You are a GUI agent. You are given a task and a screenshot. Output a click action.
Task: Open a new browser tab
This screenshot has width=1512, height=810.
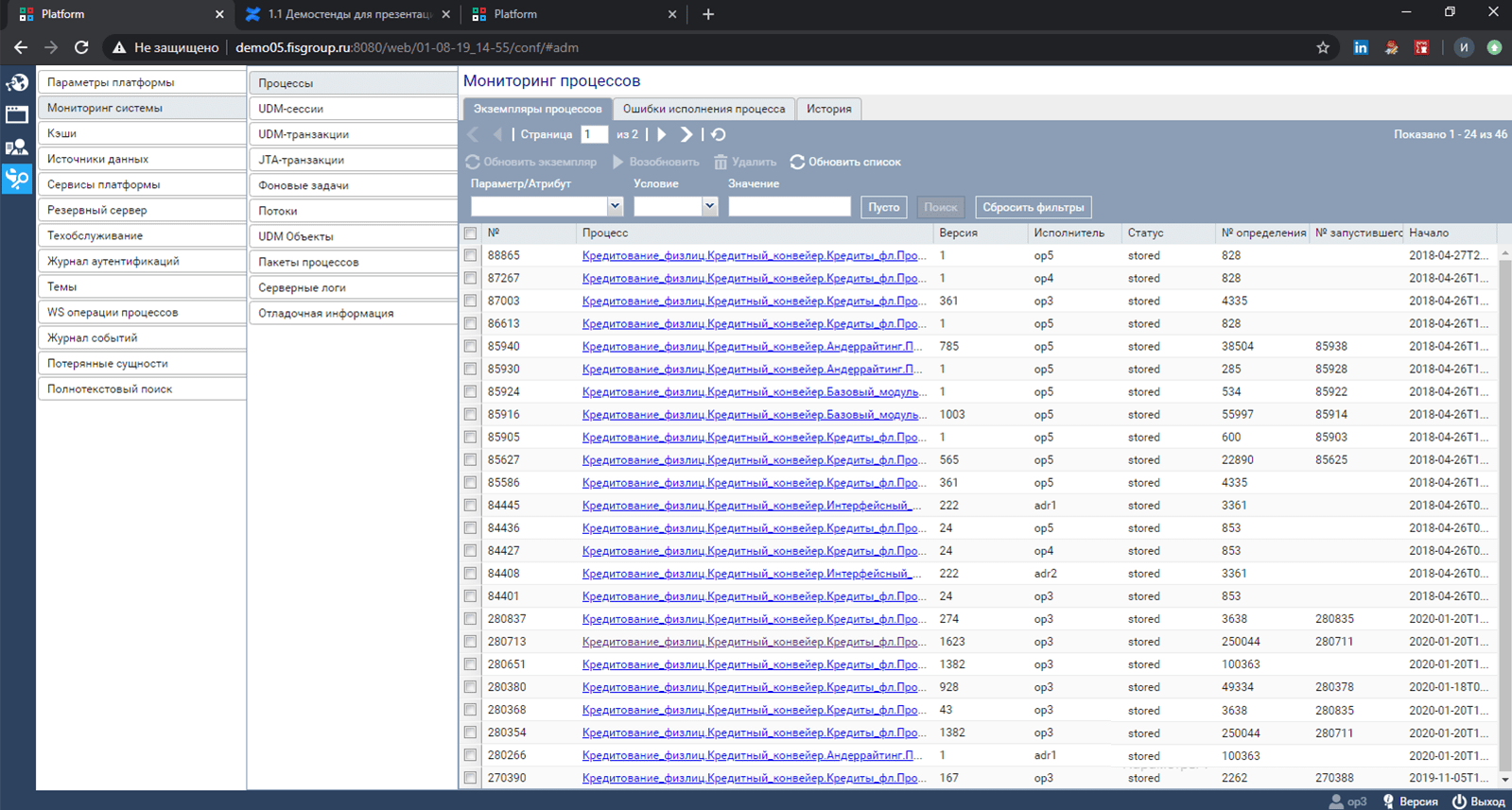tap(708, 14)
